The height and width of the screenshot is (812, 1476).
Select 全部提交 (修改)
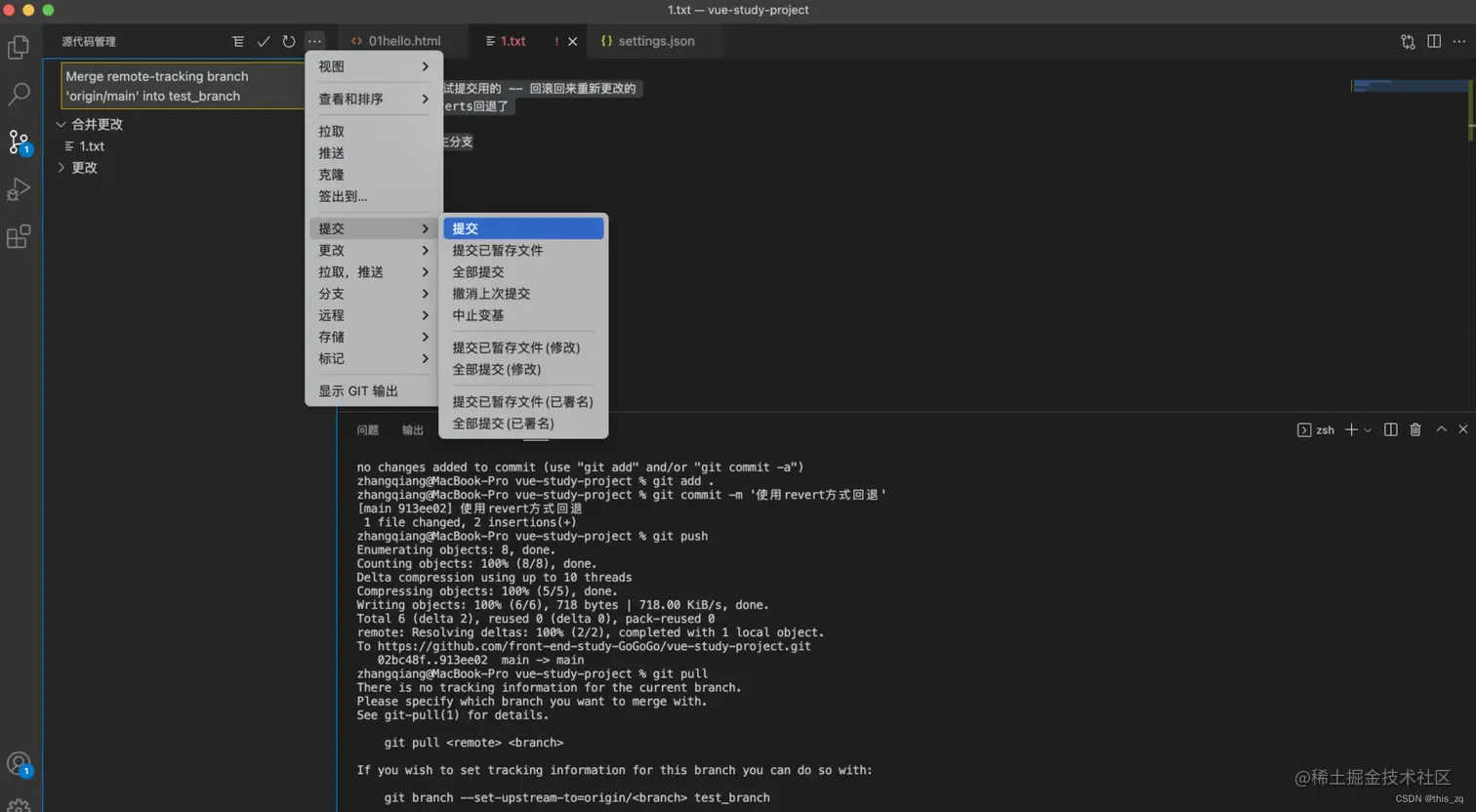pyautogui.click(x=523, y=369)
